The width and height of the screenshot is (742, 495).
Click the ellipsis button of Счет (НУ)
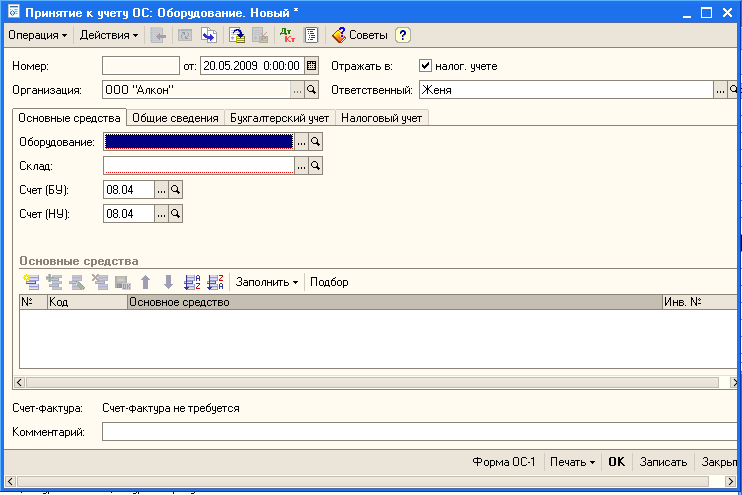161,214
